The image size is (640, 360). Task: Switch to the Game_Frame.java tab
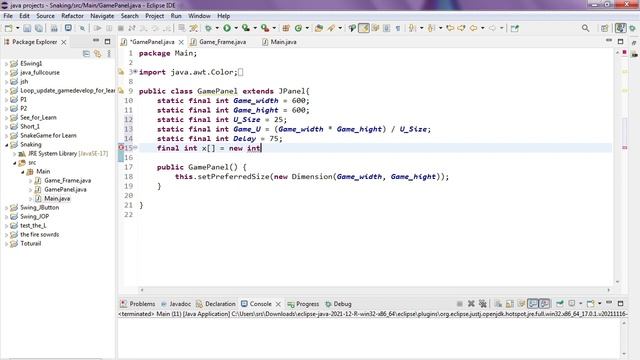tap(219, 42)
